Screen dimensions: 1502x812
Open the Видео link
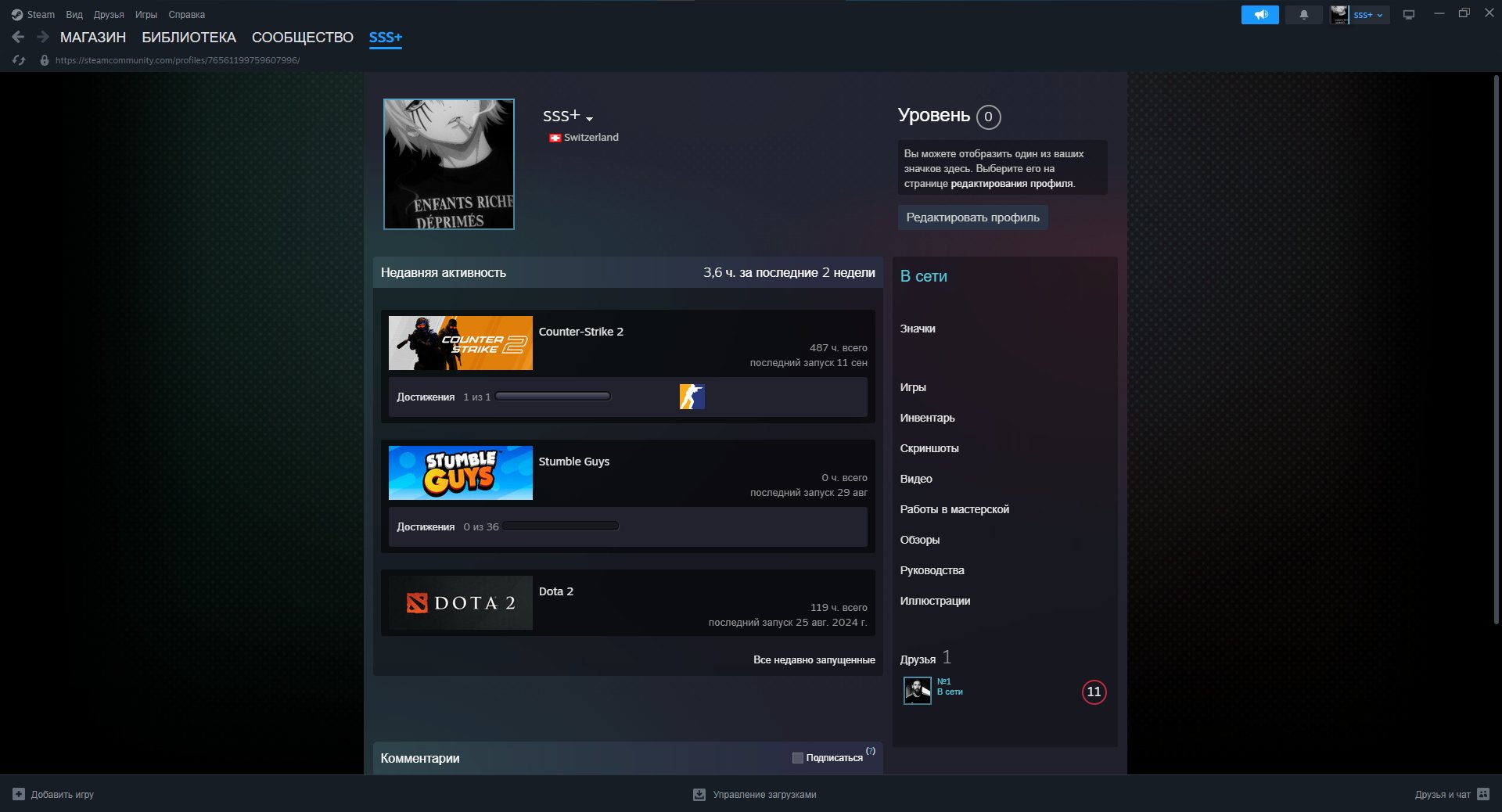916,479
